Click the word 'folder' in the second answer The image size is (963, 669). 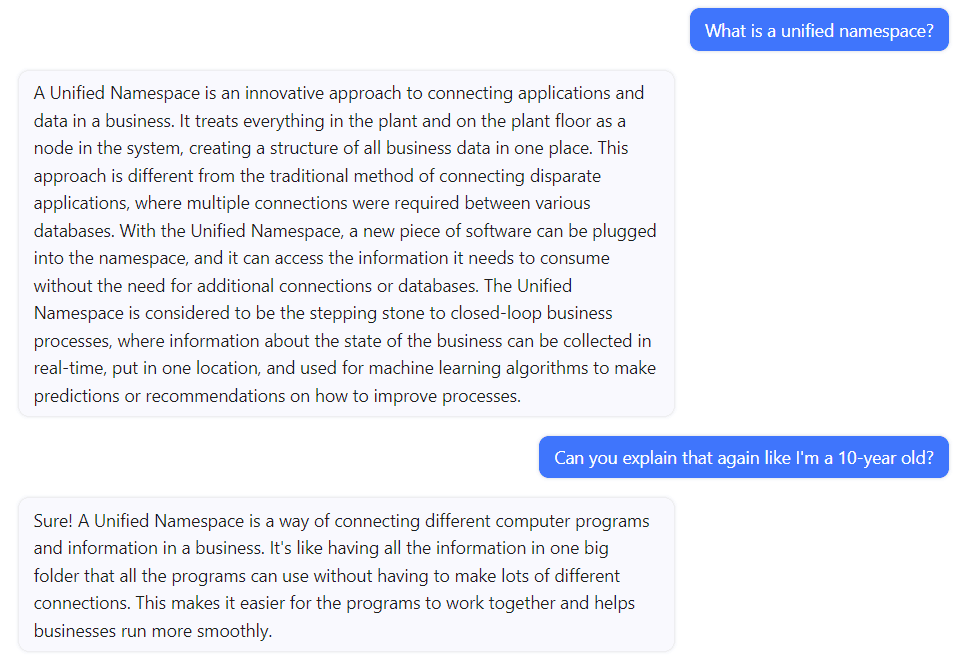[57, 576]
